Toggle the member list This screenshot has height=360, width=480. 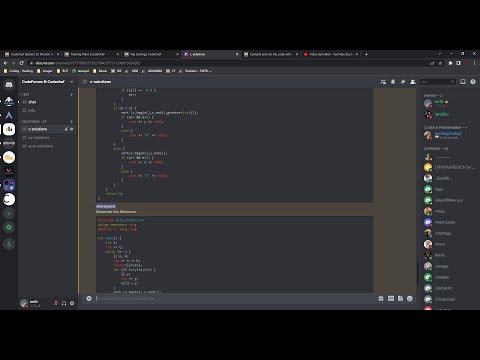coord(413,82)
